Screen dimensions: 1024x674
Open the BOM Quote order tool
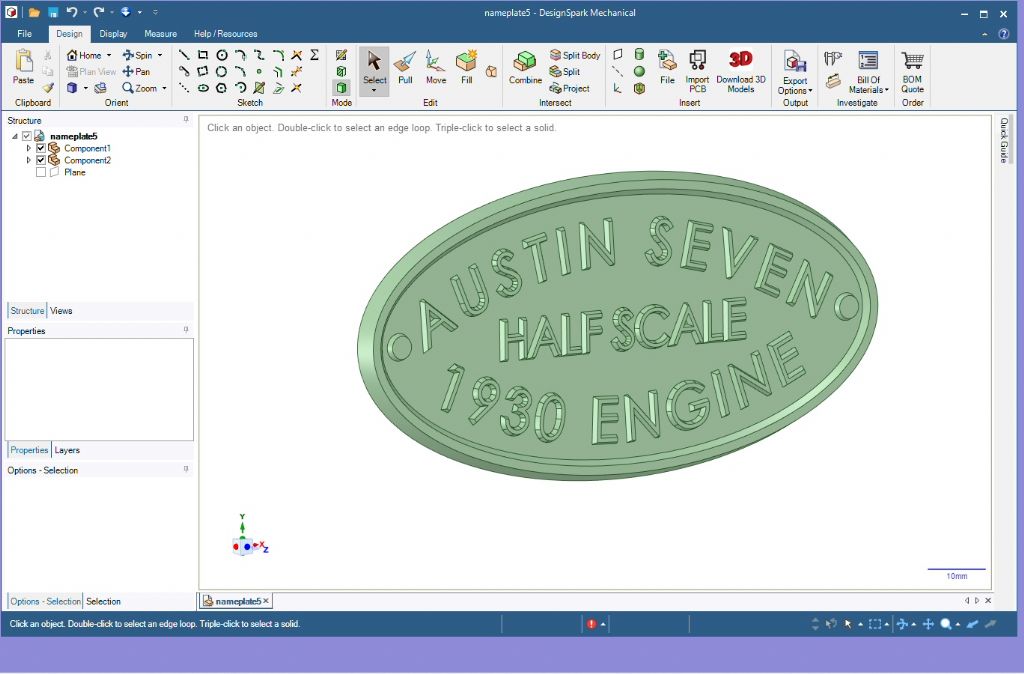click(912, 71)
